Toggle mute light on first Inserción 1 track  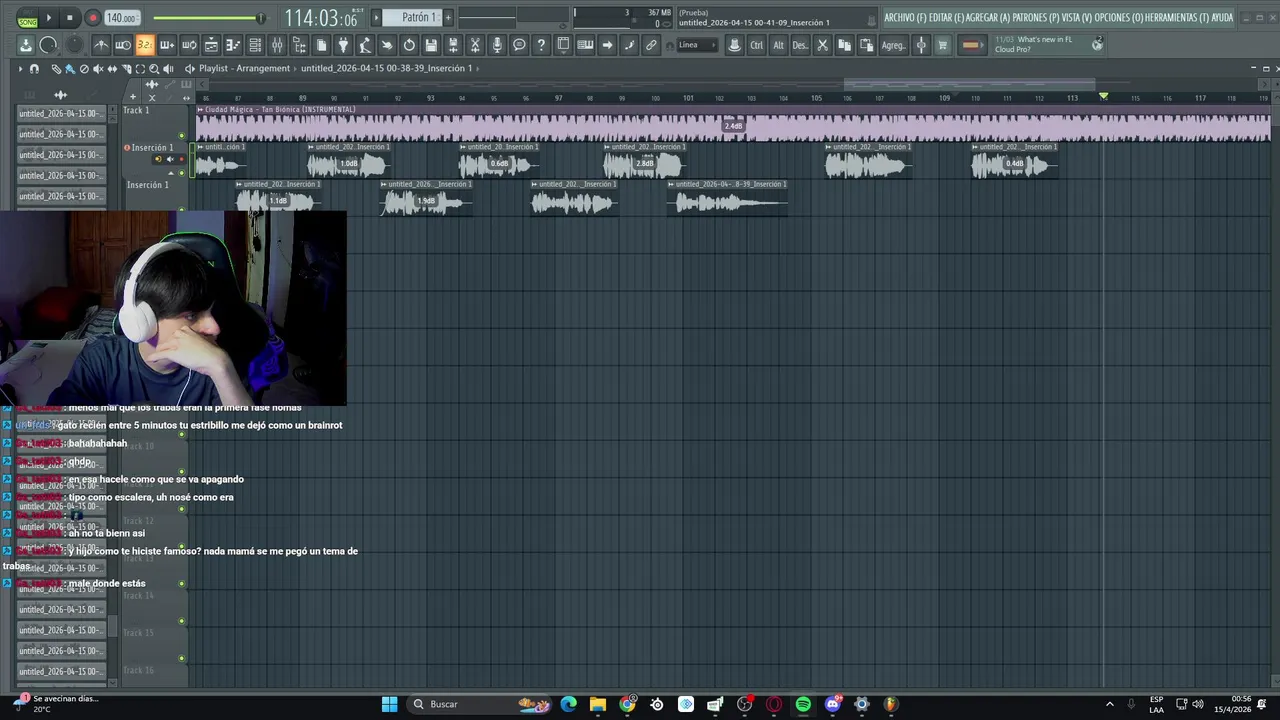181,172
